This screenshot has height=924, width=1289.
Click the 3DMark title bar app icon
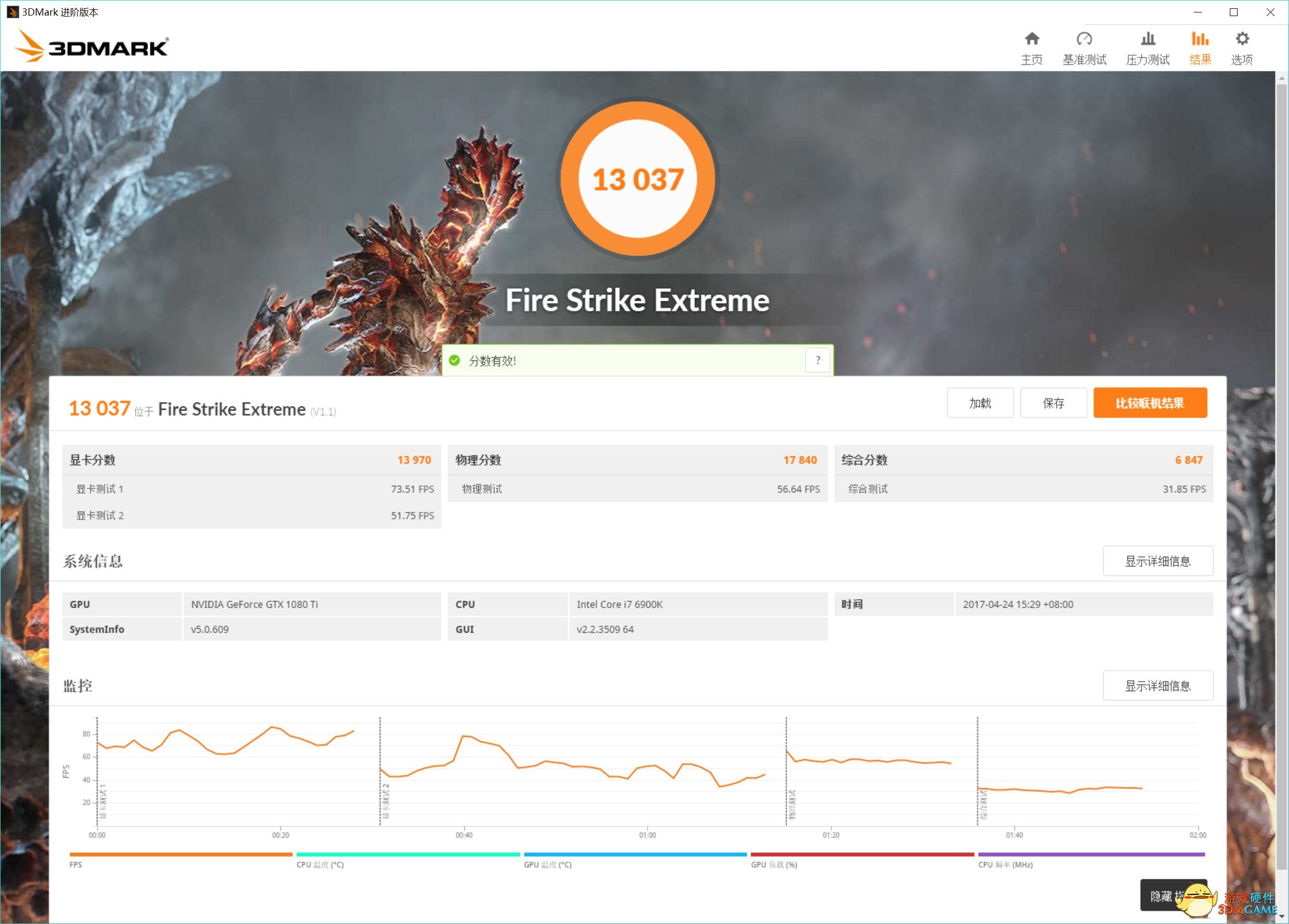12,12
